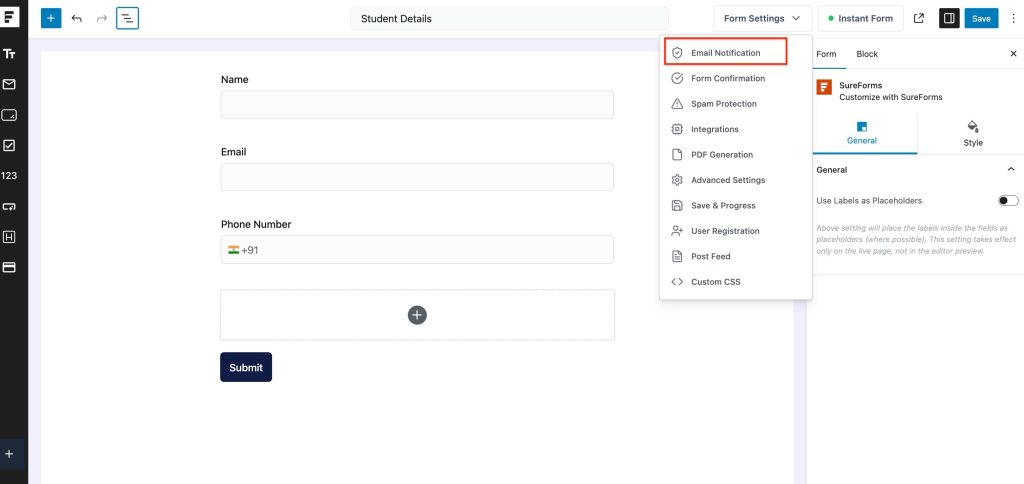
Task: Switch to the Form tab
Action: (826, 54)
